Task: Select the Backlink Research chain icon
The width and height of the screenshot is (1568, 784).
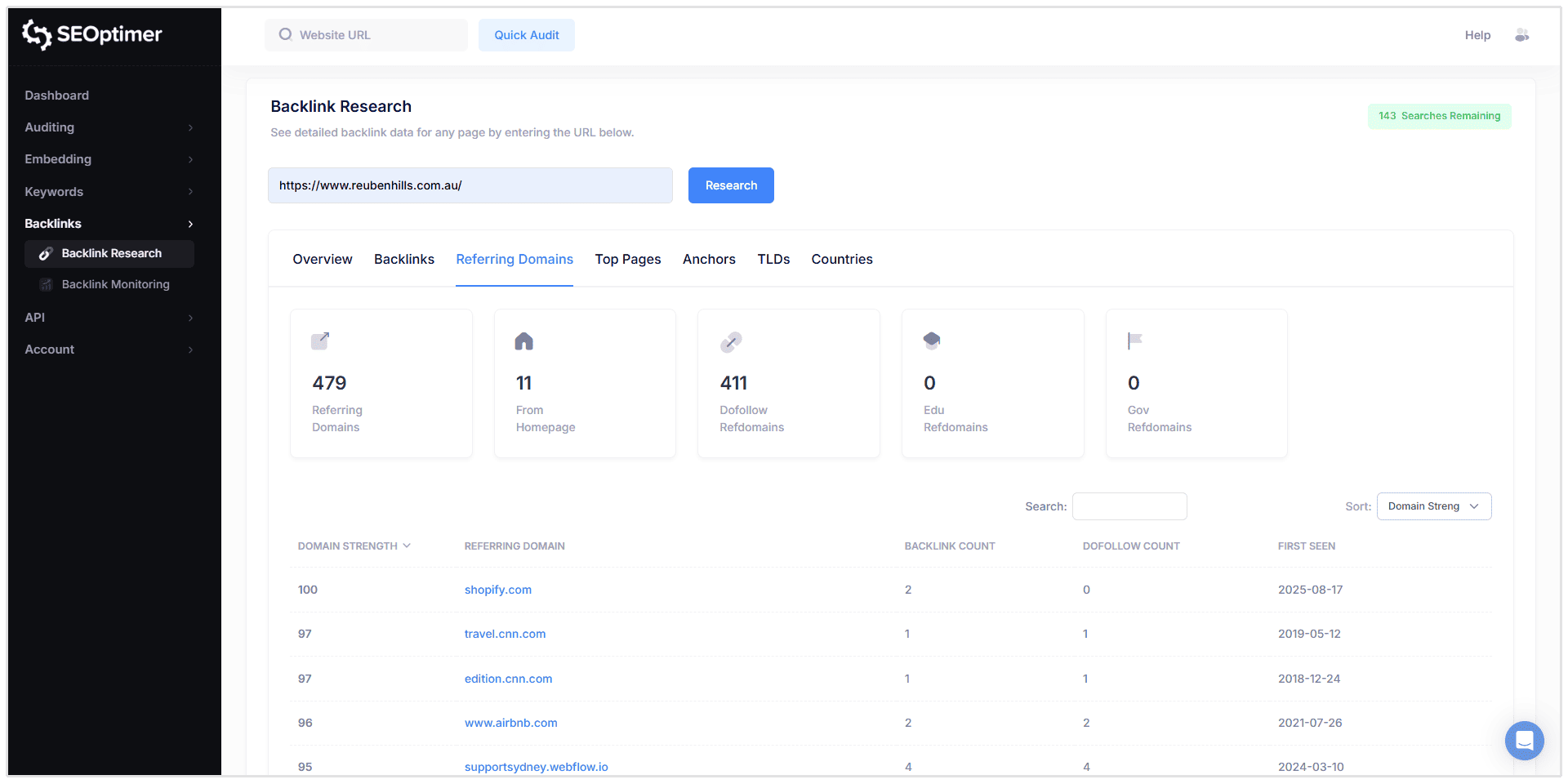Action: point(47,253)
